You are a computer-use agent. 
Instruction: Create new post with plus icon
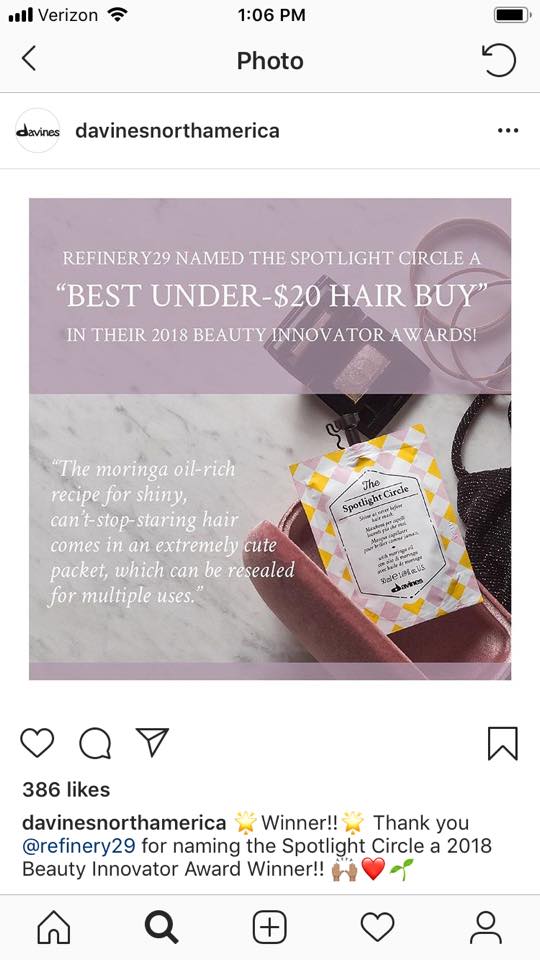[x=270, y=928]
